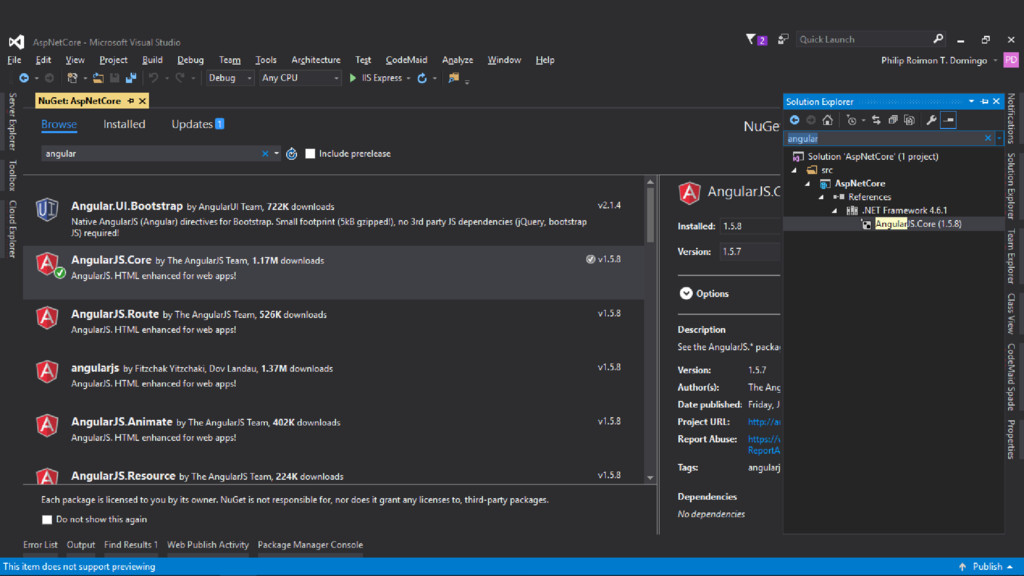This screenshot has width=1024, height=576.
Task: Collapse the AspNetCore project node
Action: pos(808,184)
